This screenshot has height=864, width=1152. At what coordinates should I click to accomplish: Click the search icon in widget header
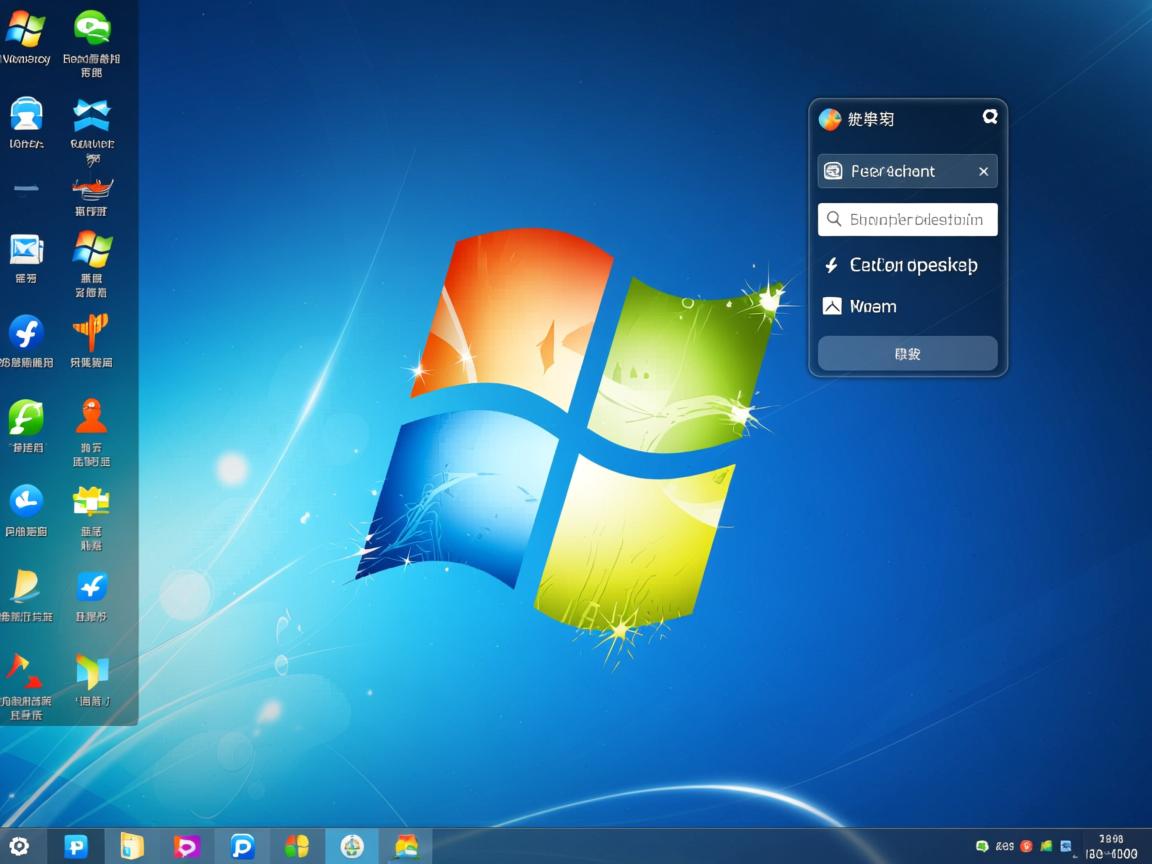pos(989,117)
